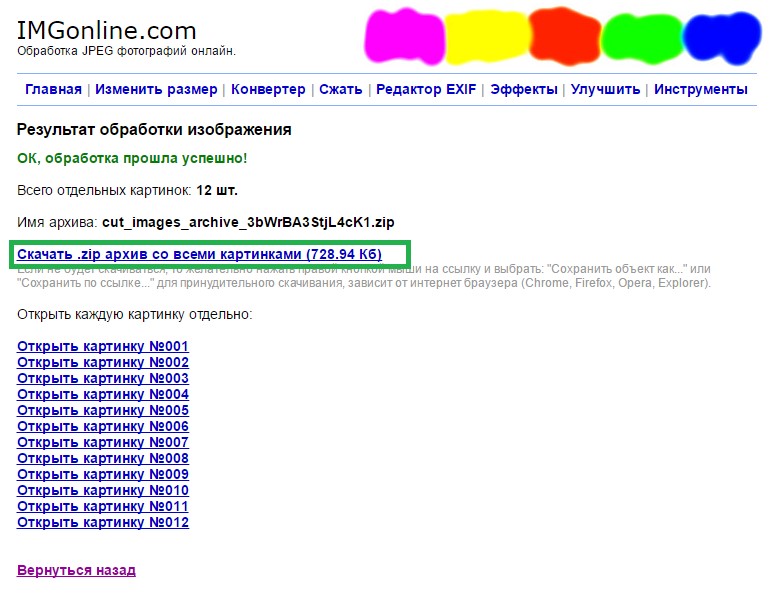The width and height of the screenshot is (771, 594).
Task: Click the red color blob in header
Action: click(564, 35)
